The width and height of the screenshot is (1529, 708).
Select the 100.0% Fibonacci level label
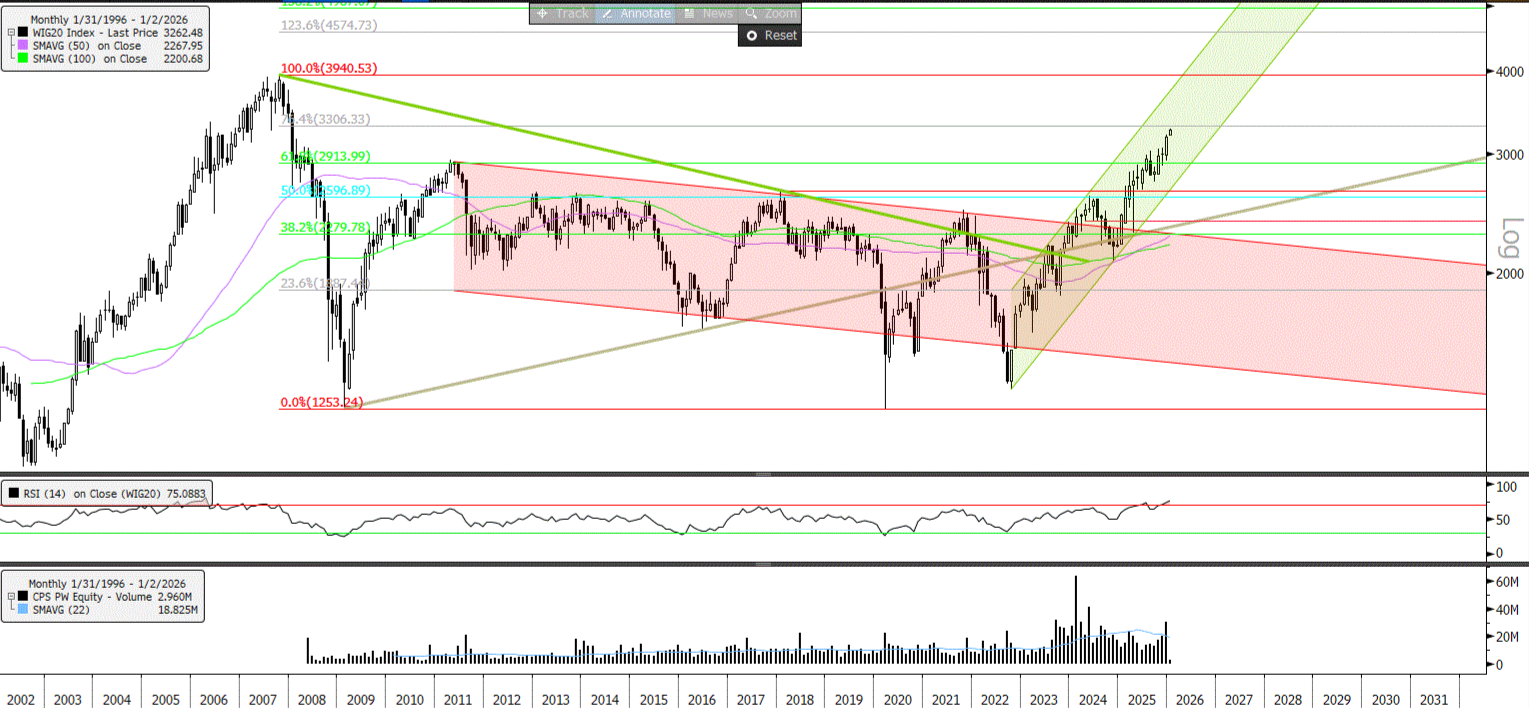(x=314, y=69)
